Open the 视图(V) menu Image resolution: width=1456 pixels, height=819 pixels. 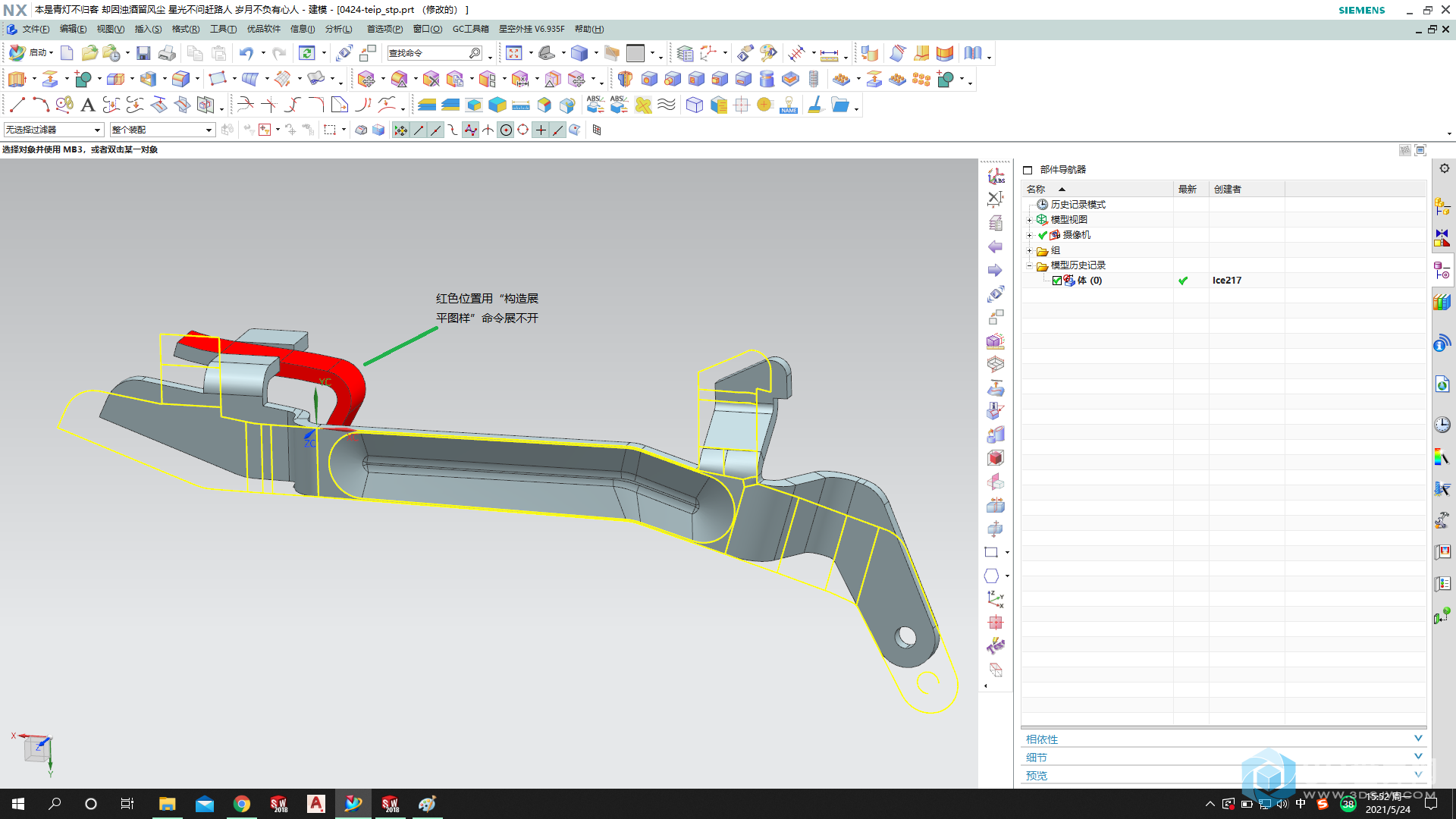(x=110, y=29)
